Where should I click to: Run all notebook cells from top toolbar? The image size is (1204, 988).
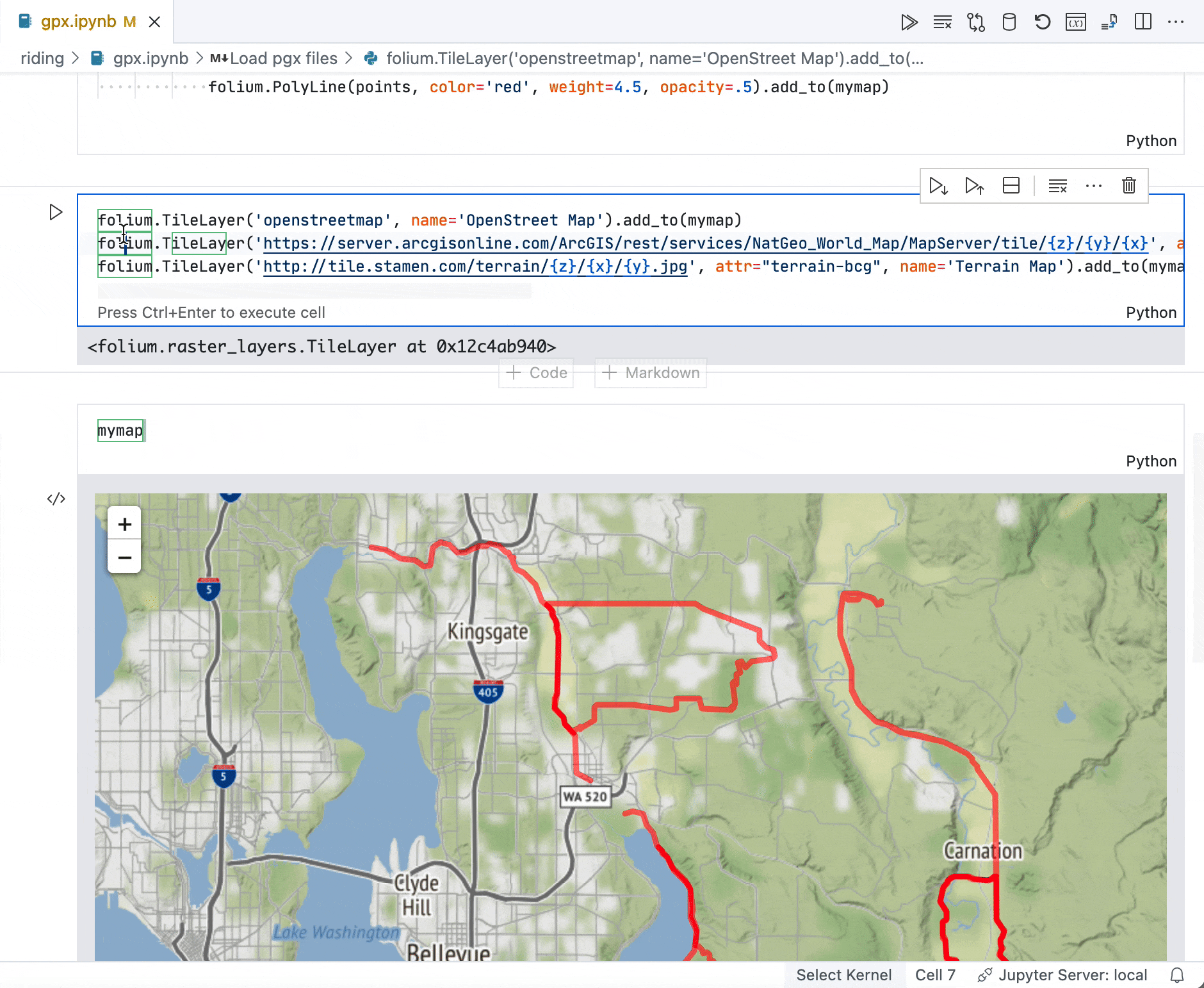tap(909, 22)
